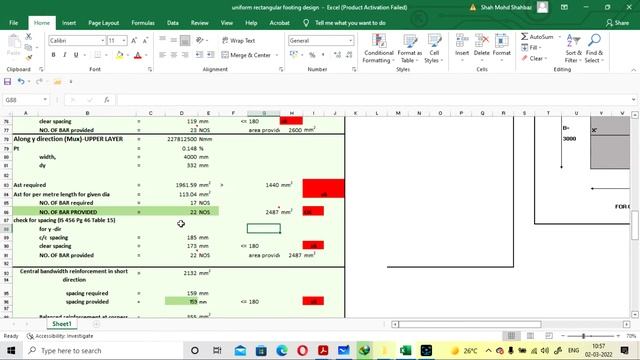Add a new sheet with the plus button
640x360 pixels.
point(96,324)
